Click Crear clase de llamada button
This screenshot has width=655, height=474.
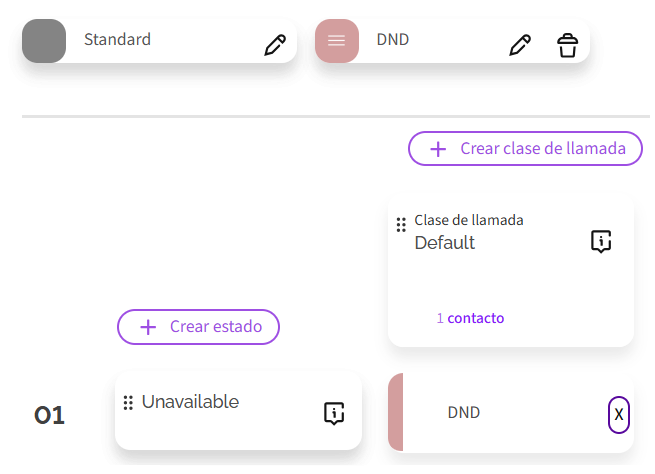point(525,148)
